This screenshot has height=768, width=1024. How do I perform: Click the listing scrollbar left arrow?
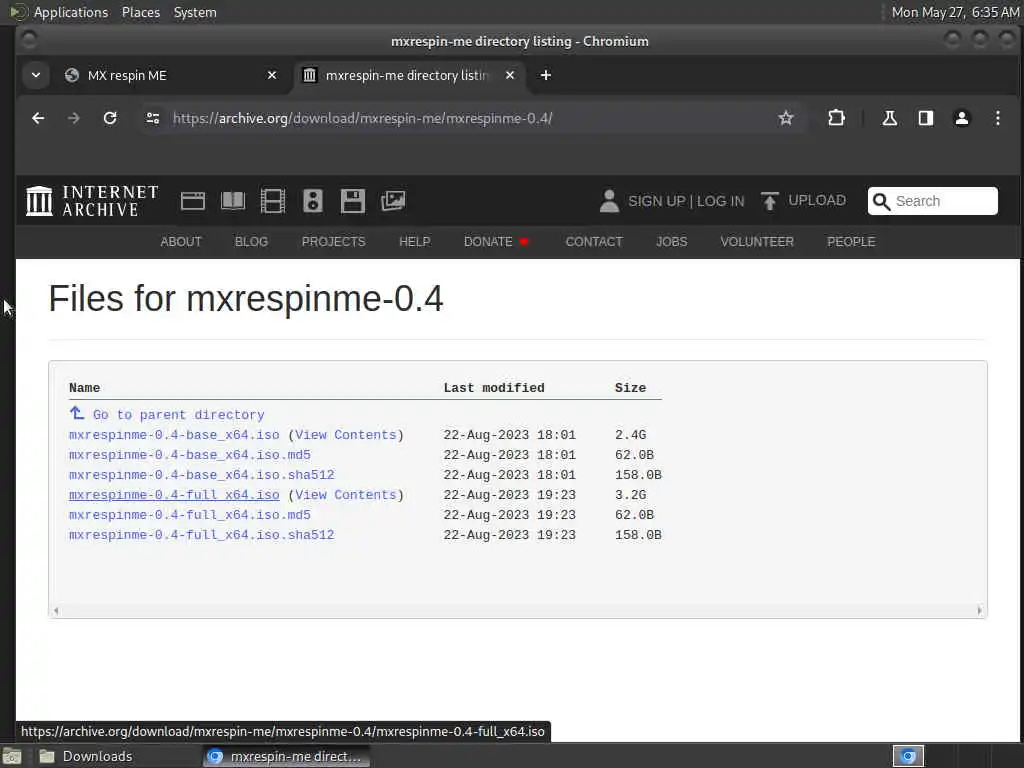[56, 611]
